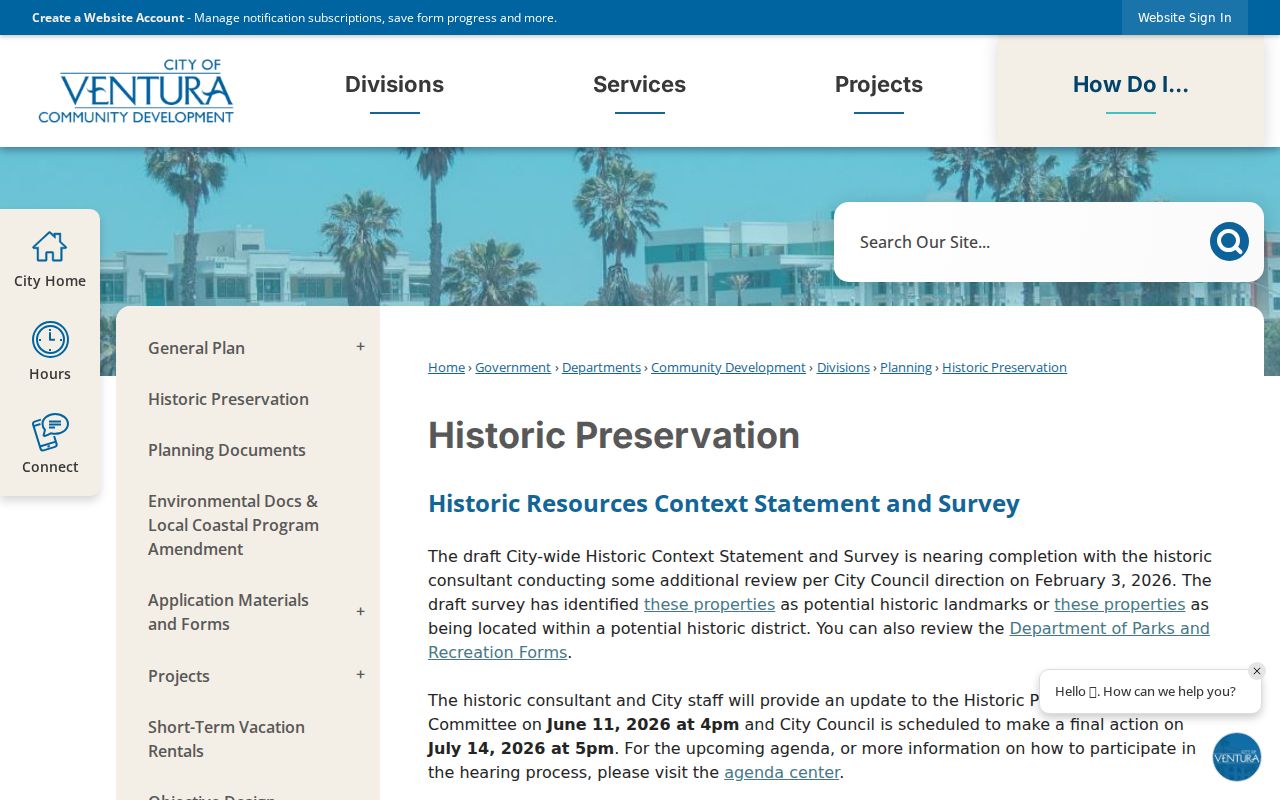Click the City of Ventura Community Development logo
Image resolution: width=1280 pixels, height=800 pixels.
point(136,91)
